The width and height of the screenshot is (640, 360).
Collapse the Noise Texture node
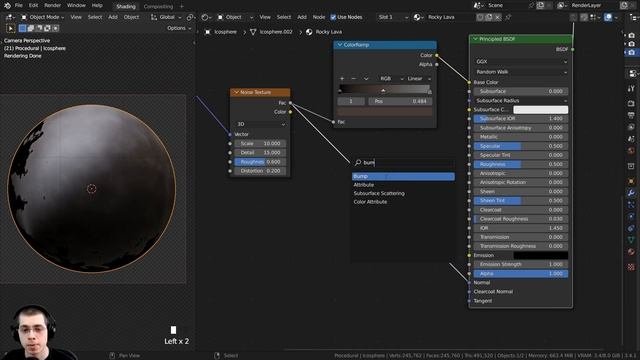point(236,92)
